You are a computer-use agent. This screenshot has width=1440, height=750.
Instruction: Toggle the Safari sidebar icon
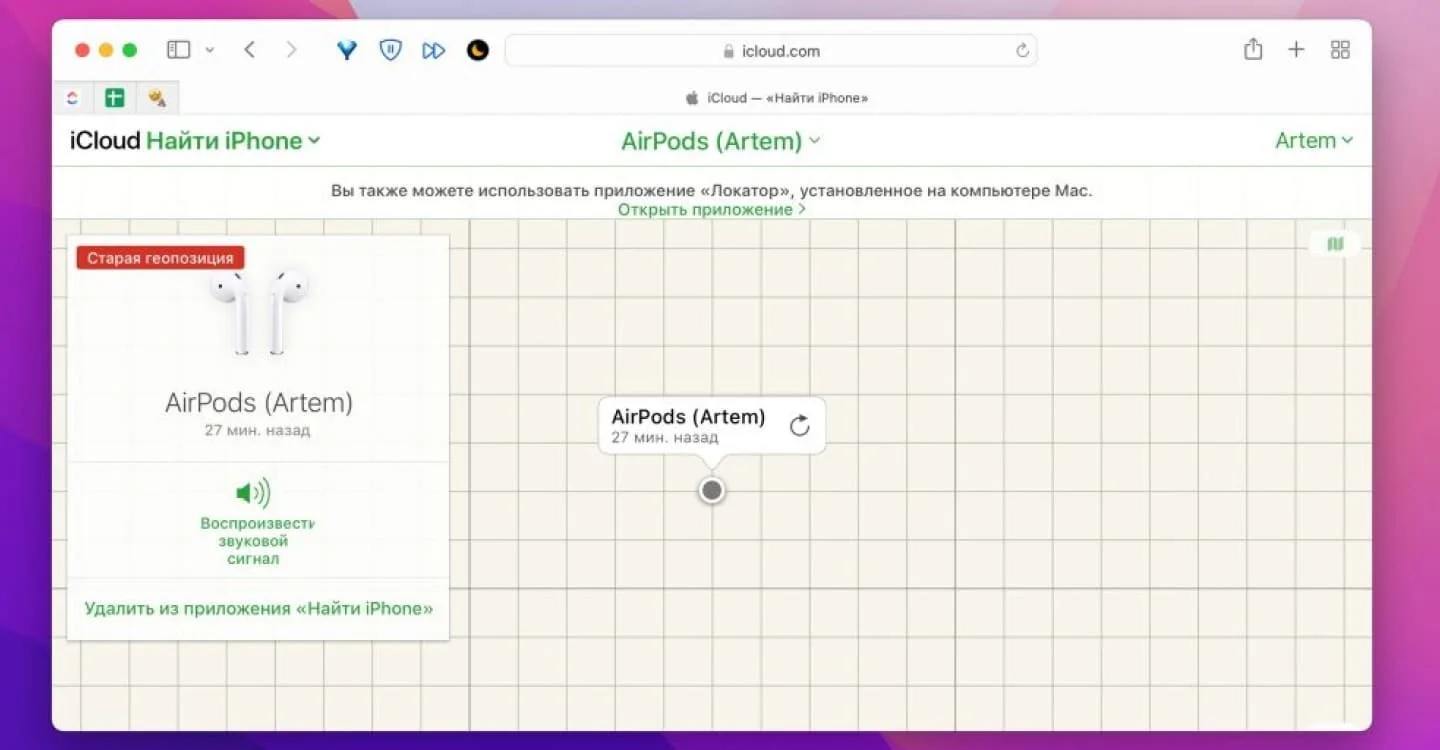coord(179,50)
